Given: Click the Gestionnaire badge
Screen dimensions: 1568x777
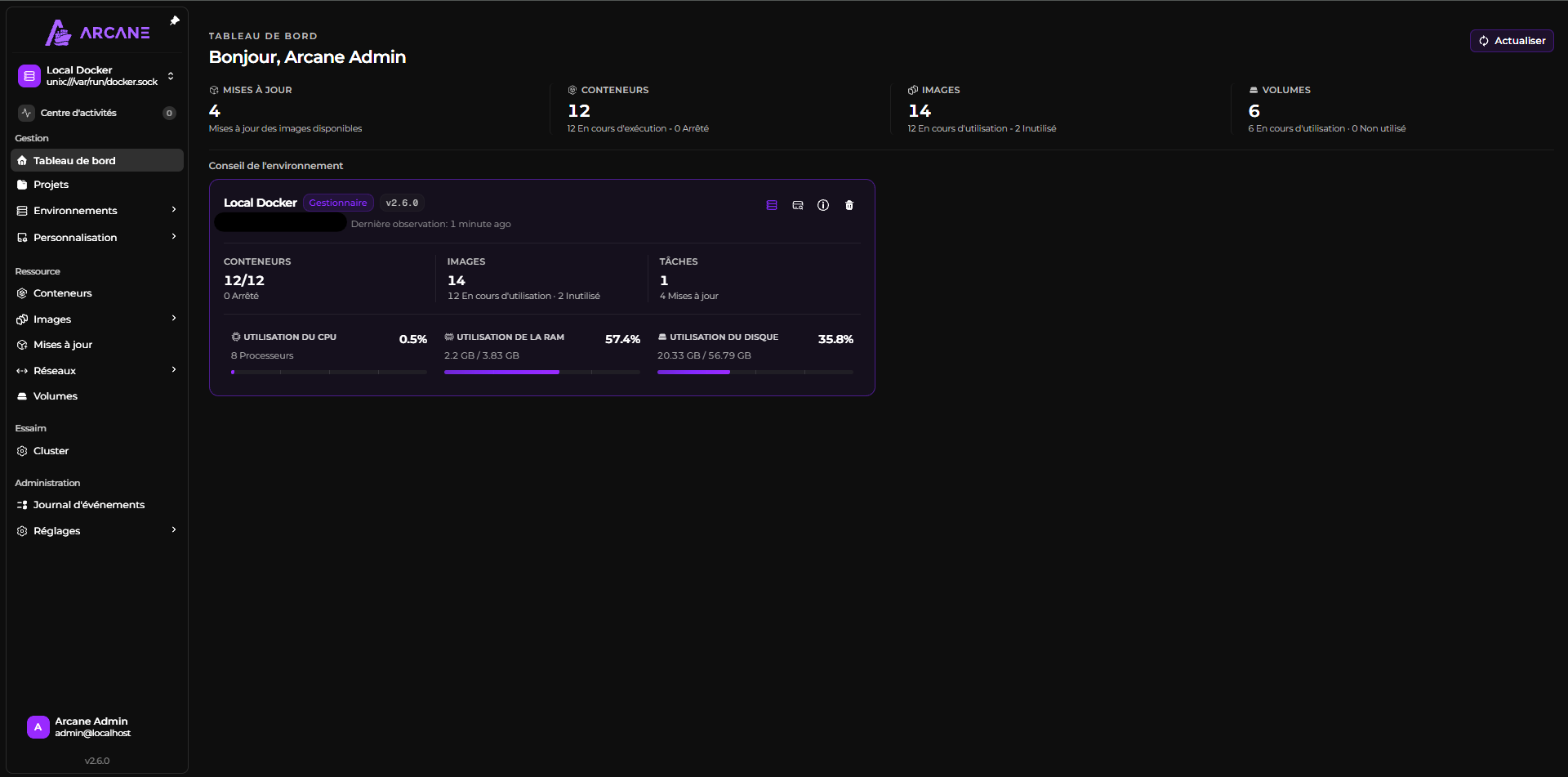Looking at the screenshot, I should pyautogui.click(x=338, y=203).
